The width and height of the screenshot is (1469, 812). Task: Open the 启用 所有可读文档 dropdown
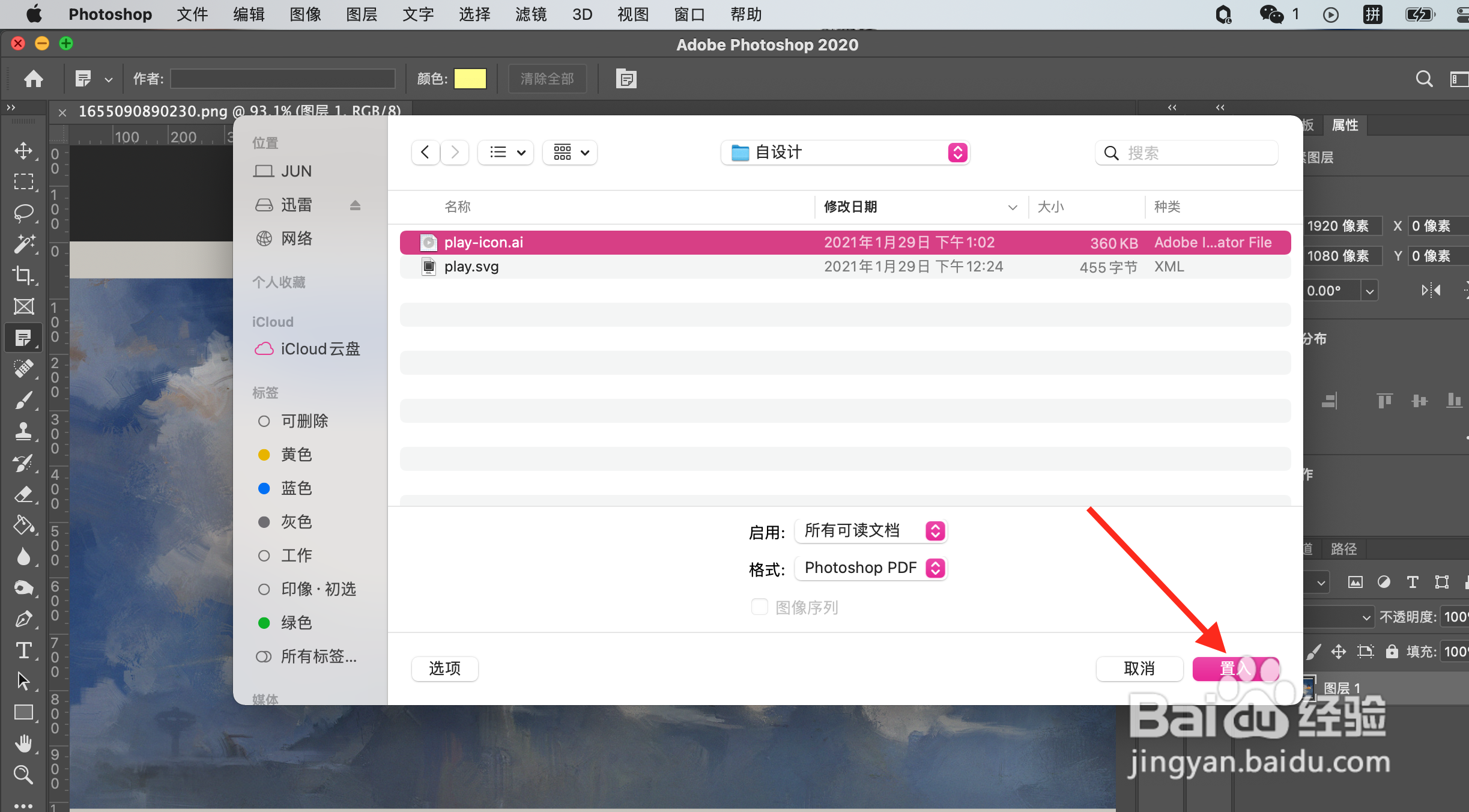[870, 531]
